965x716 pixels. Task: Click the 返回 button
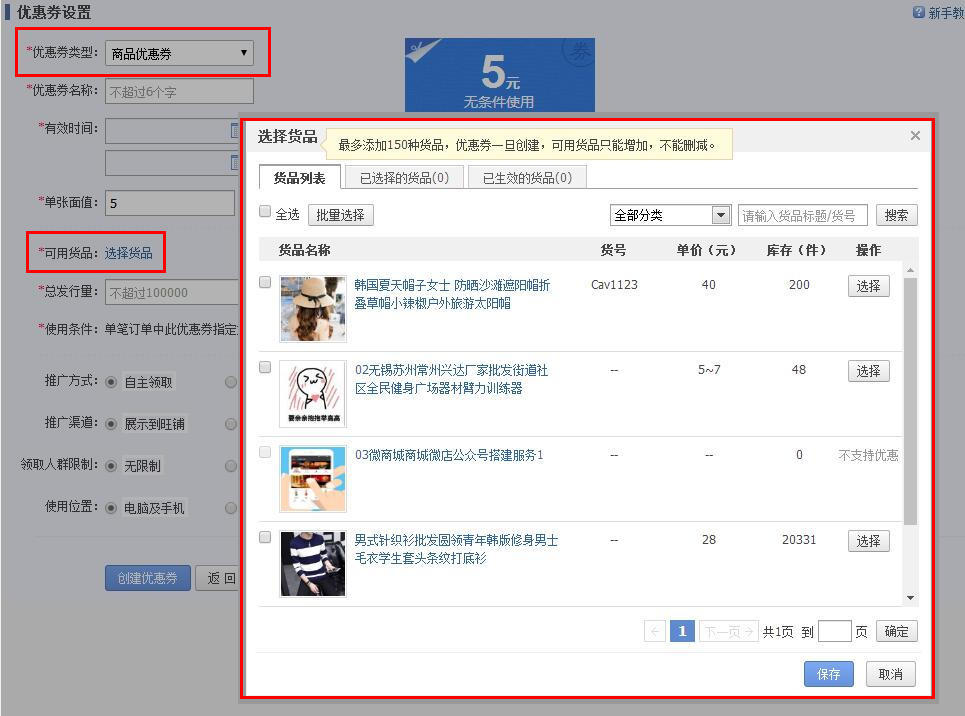tap(217, 578)
